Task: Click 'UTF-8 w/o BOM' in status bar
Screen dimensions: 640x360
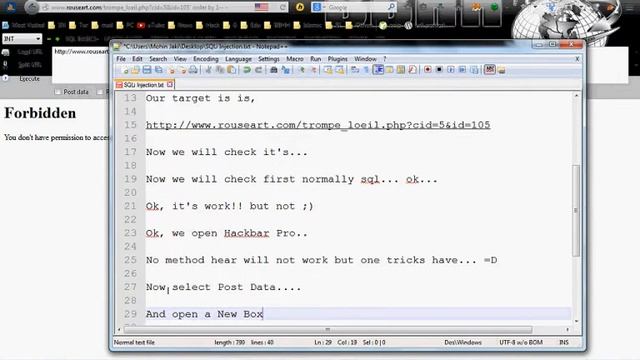Action: [521, 342]
